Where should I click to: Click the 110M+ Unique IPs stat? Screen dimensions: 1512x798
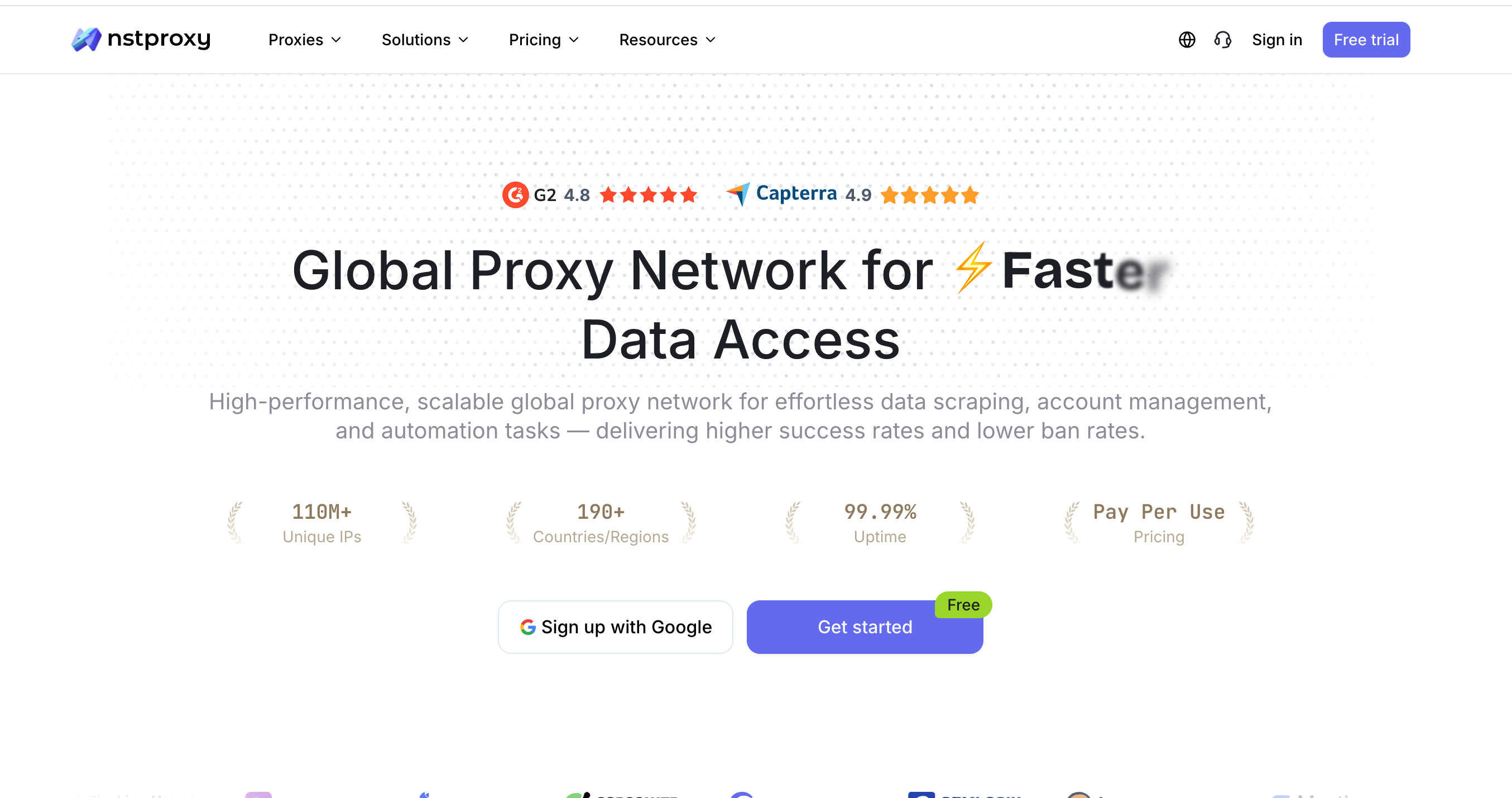pyautogui.click(x=321, y=523)
